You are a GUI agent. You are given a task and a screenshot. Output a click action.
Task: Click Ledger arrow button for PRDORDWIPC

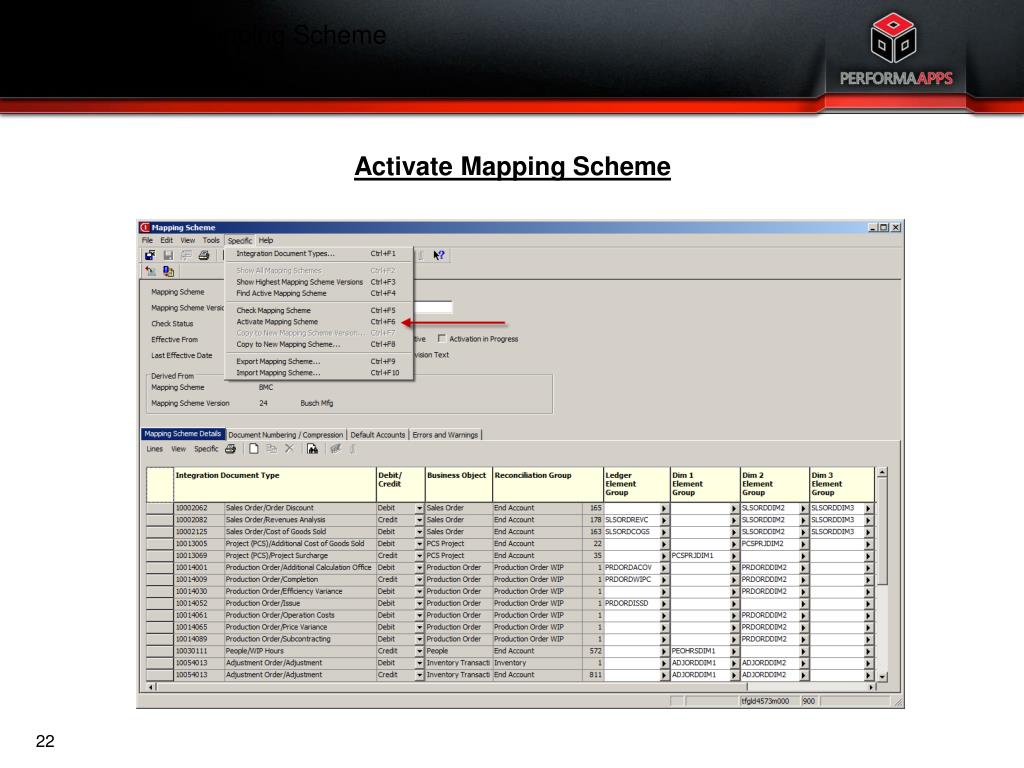point(664,581)
